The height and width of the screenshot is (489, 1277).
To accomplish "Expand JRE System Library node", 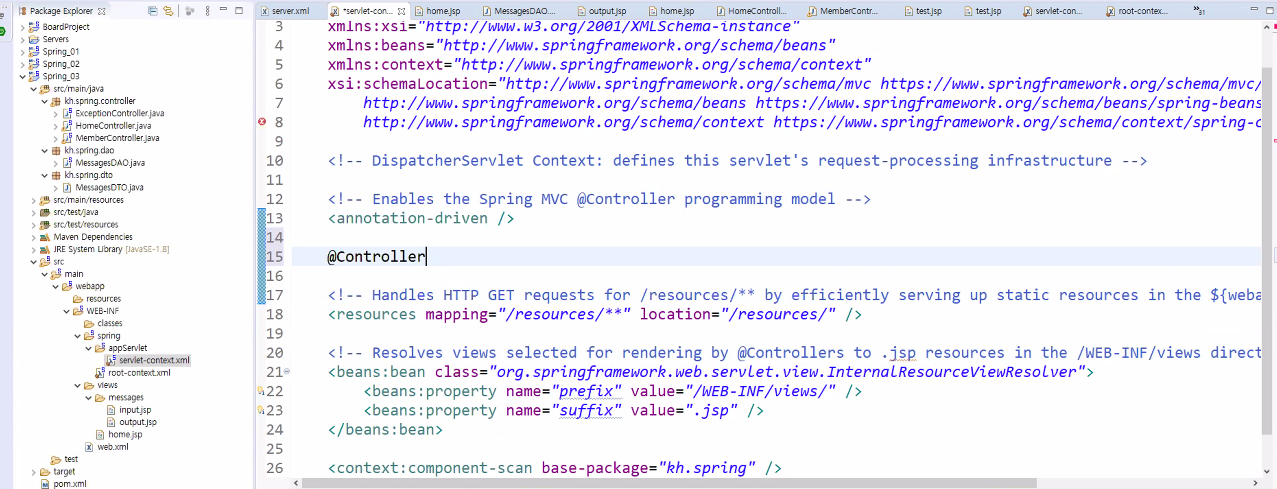I will coord(33,249).
